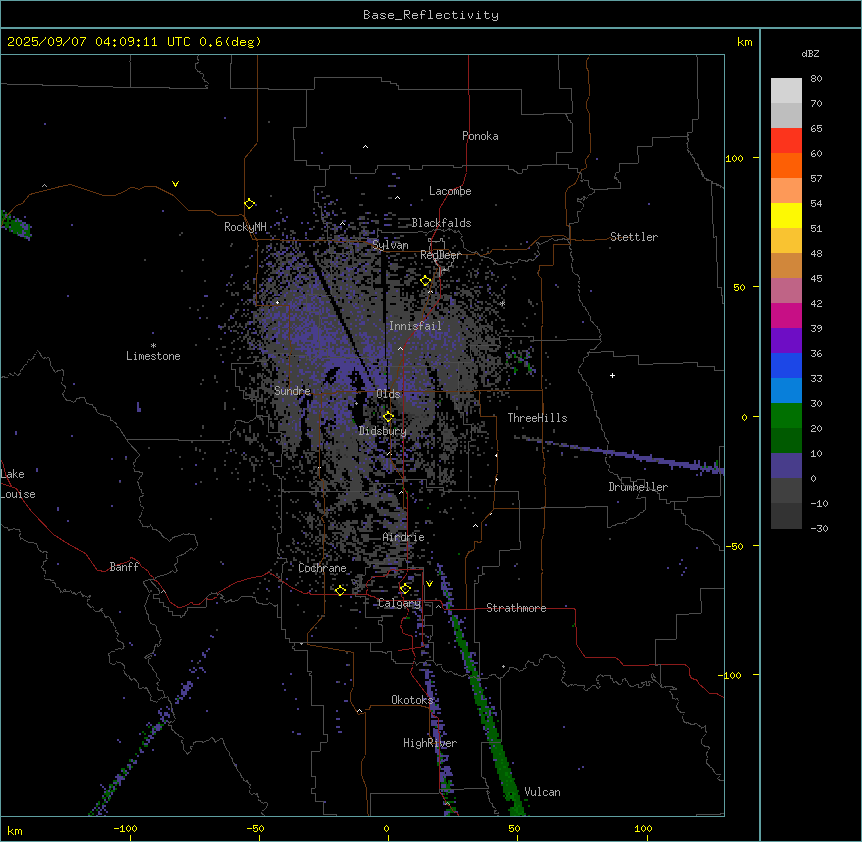Click the Ponoka city label
The width and height of the screenshot is (862, 842).
click(x=480, y=136)
